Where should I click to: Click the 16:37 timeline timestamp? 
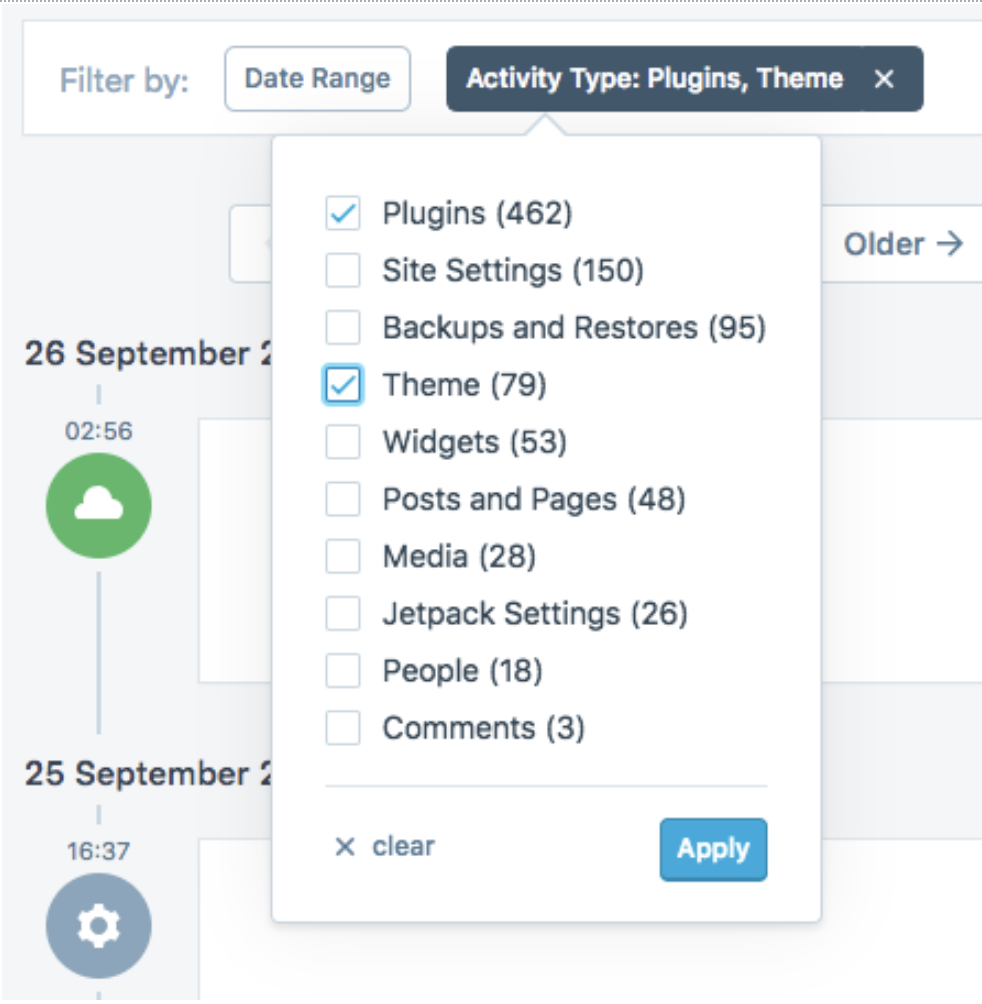pos(98,851)
